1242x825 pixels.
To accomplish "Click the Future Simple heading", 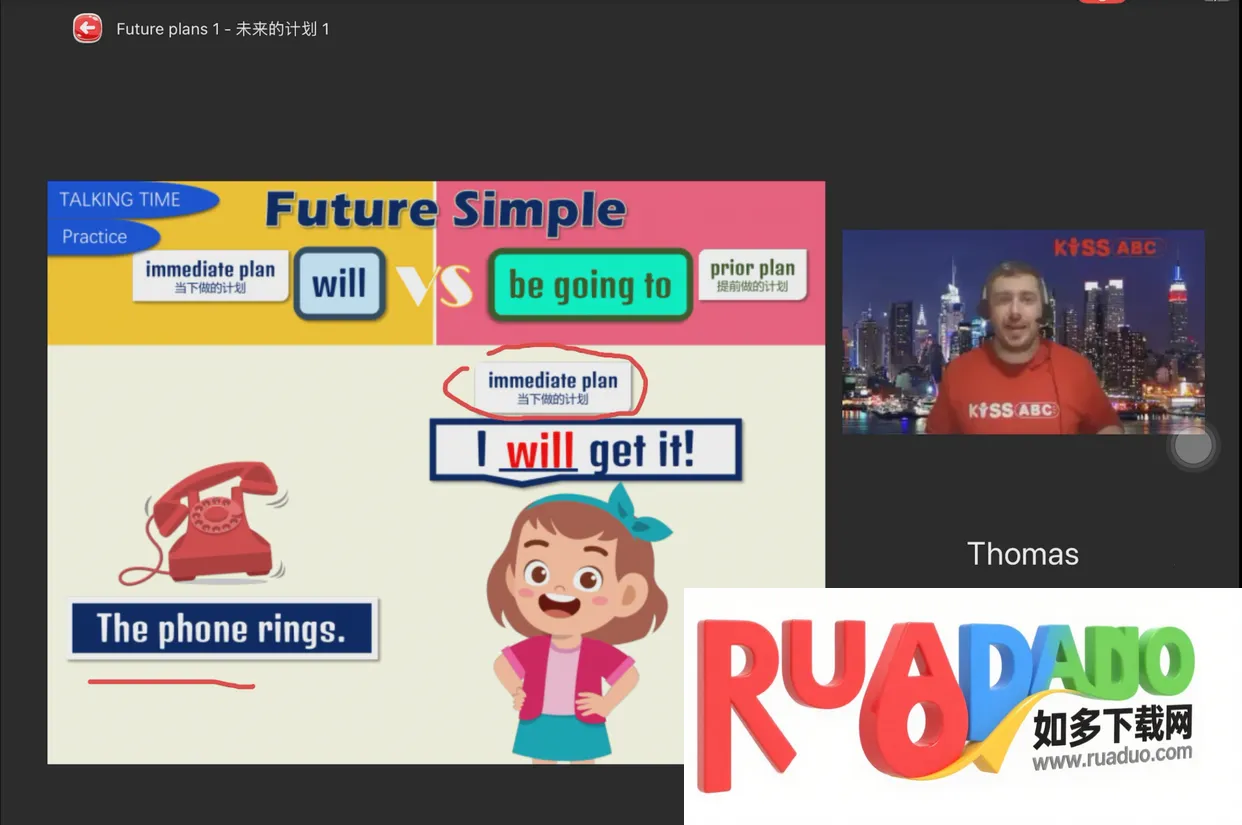I will [x=445, y=211].
